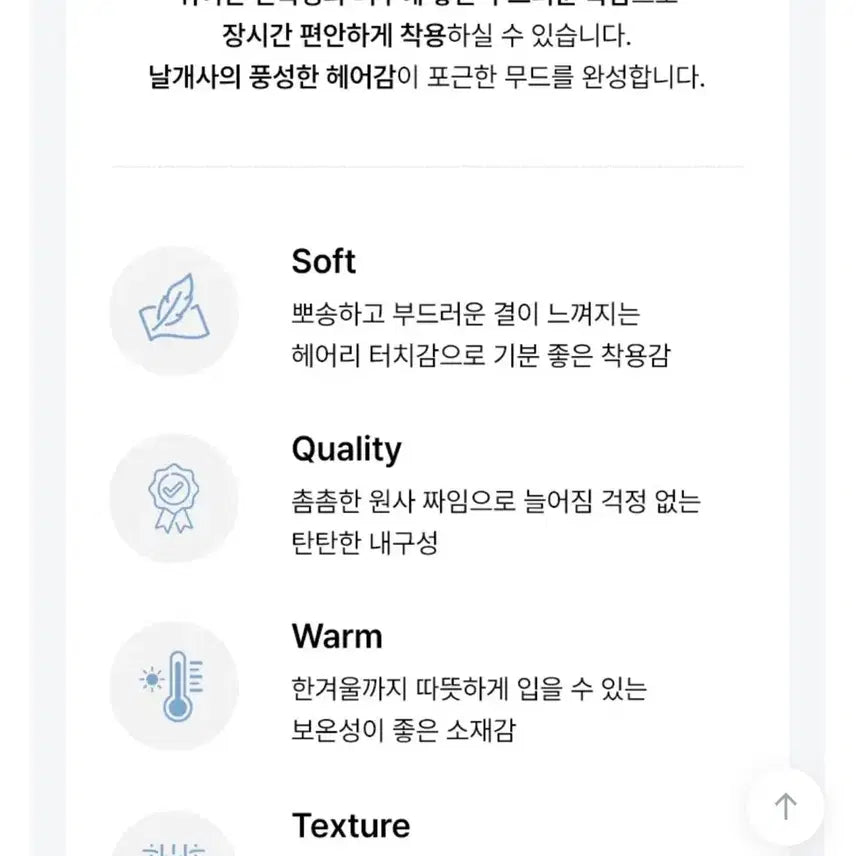The height and width of the screenshot is (856, 856).
Task: Click the dotted divider line above Soft
Action: (428, 167)
